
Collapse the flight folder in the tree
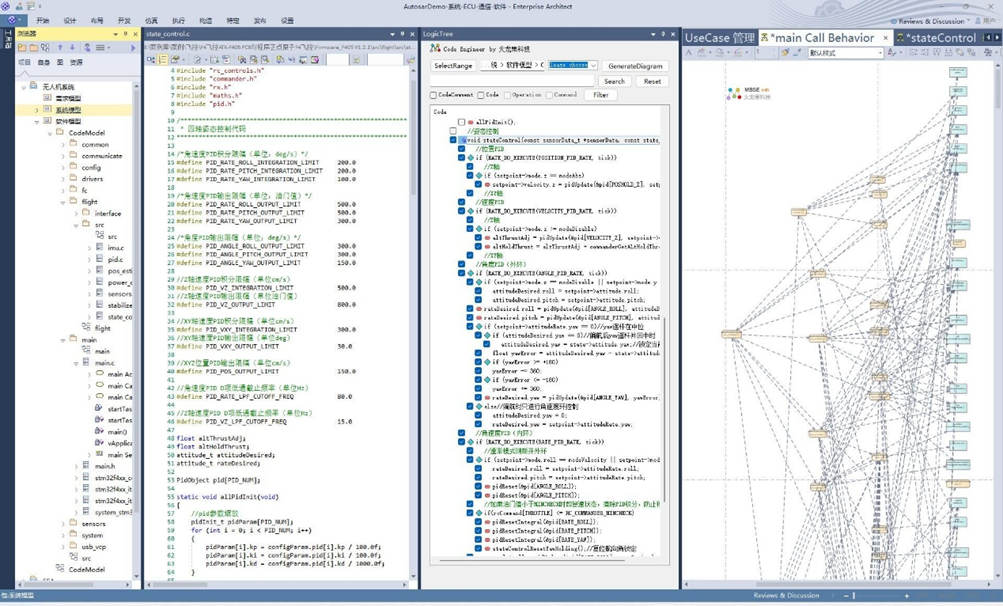[x=64, y=202]
